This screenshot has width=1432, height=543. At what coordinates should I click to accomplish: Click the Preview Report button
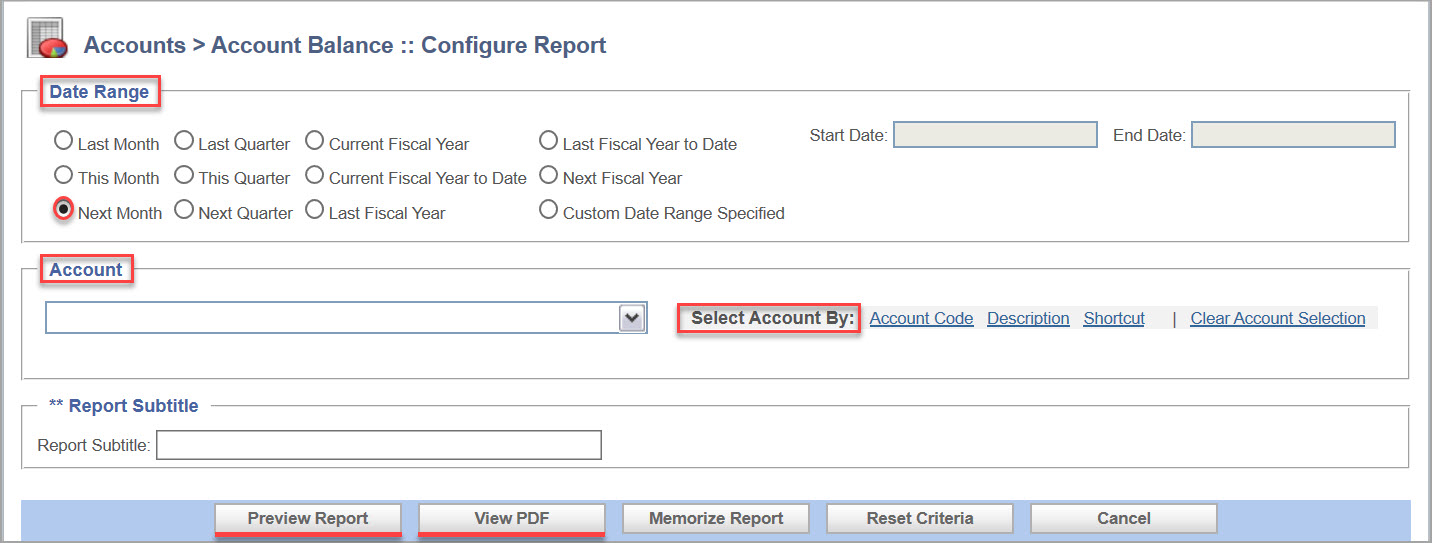click(308, 519)
